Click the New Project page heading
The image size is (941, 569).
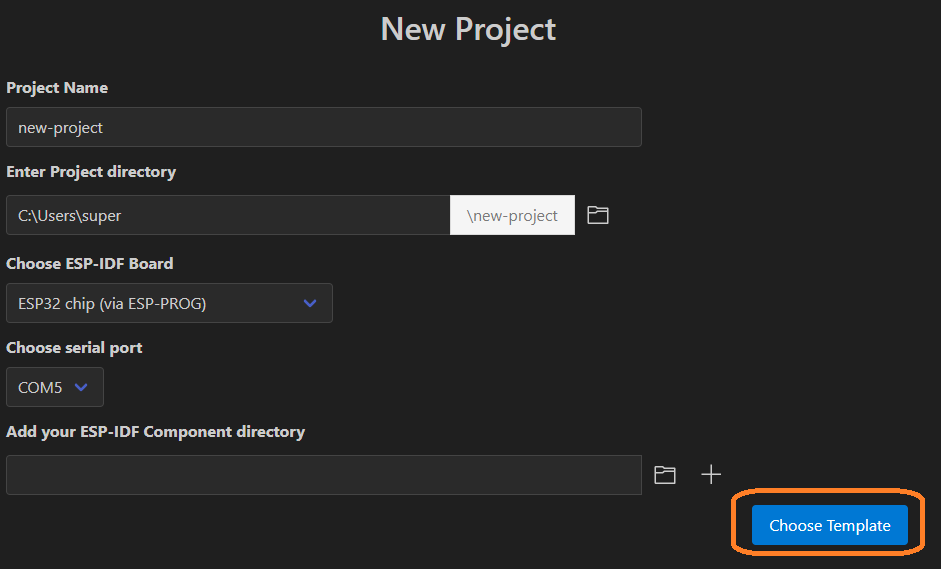click(468, 29)
